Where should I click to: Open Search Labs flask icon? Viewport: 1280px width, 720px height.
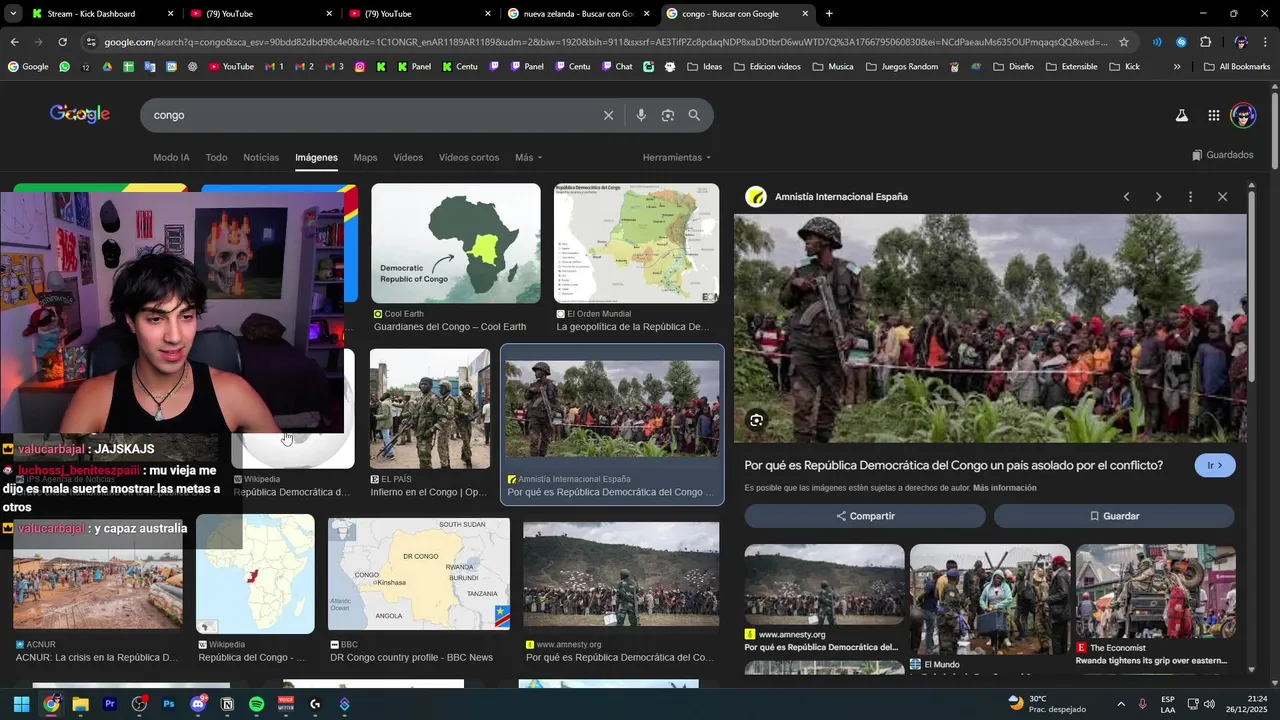pyautogui.click(x=1181, y=115)
